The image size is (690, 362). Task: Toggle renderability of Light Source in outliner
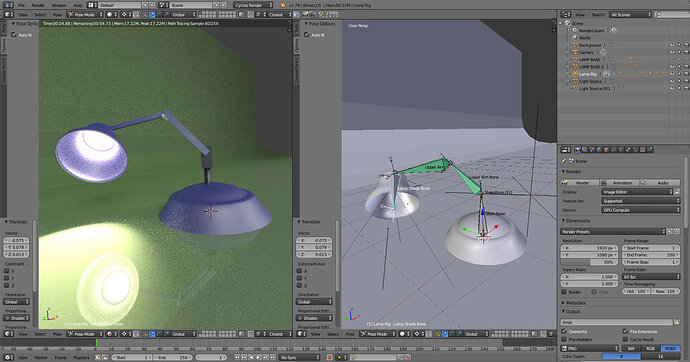click(686, 81)
